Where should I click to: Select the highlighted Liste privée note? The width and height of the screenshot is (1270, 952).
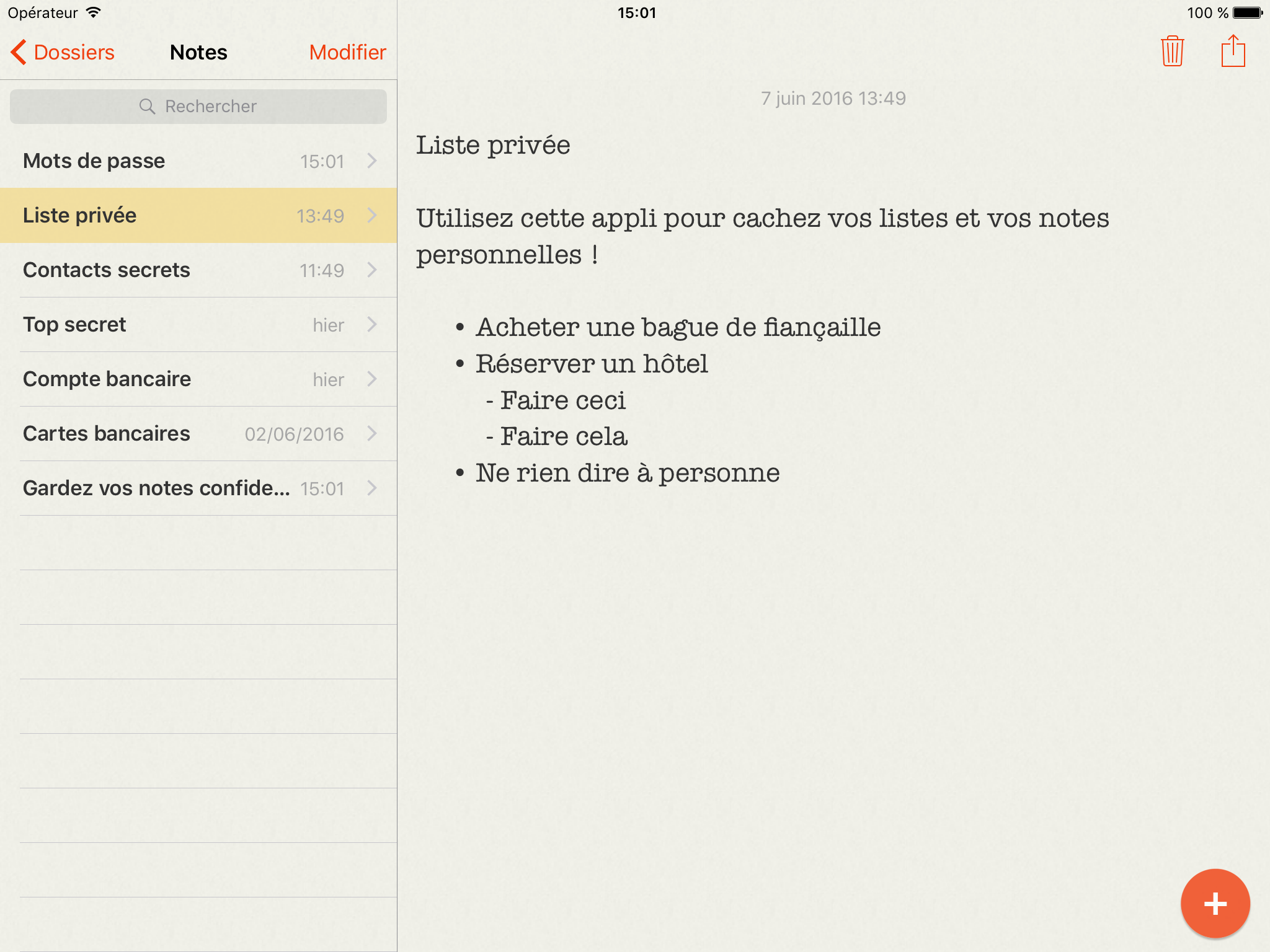pyautogui.click(x=79, y=216)
